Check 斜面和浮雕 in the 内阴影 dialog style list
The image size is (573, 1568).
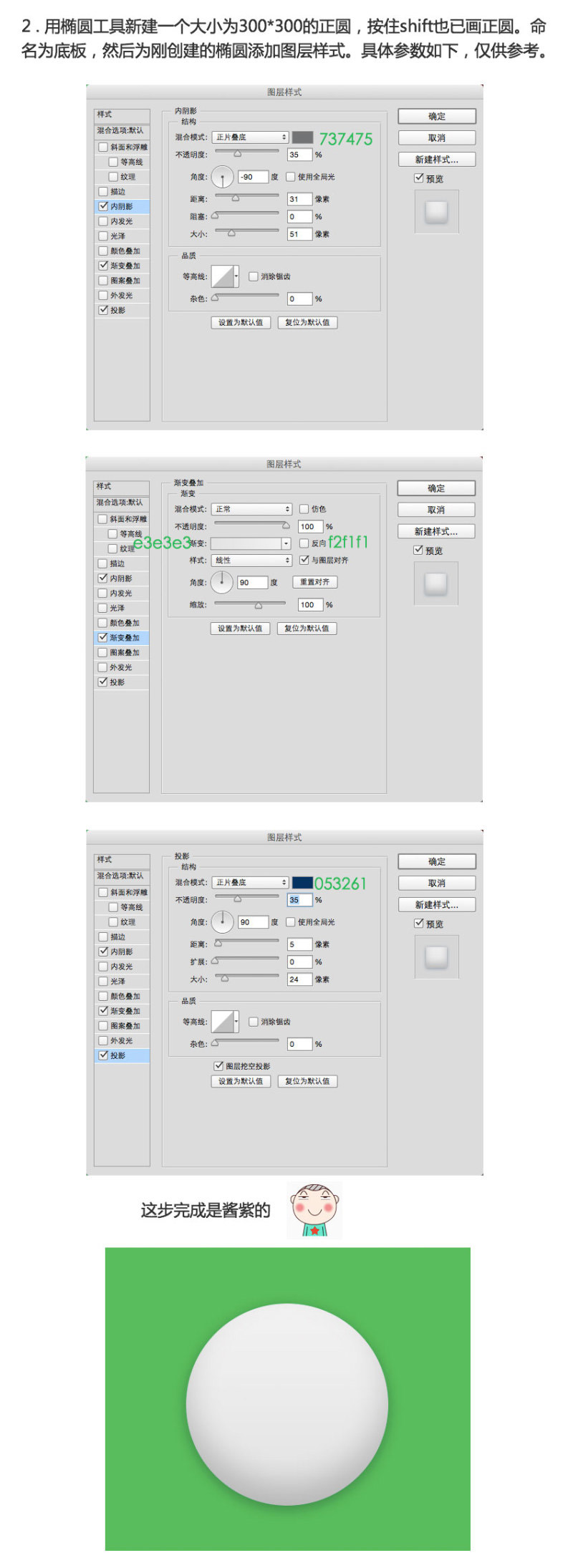point(103,147)
